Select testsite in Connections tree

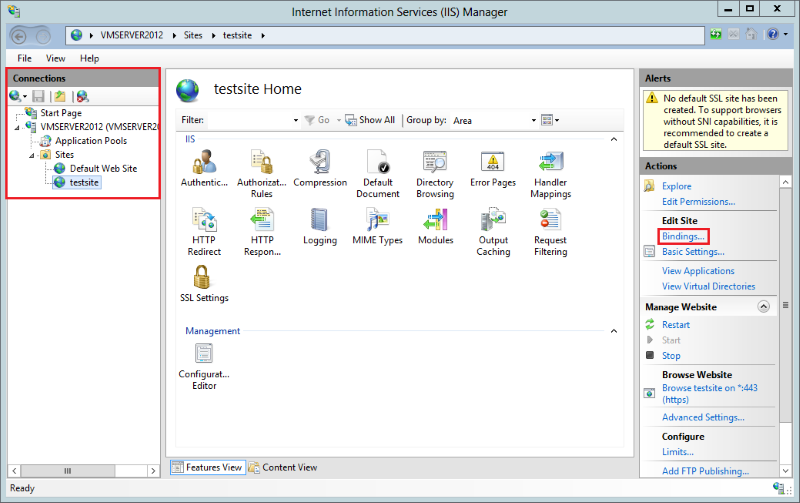[84, 183]
